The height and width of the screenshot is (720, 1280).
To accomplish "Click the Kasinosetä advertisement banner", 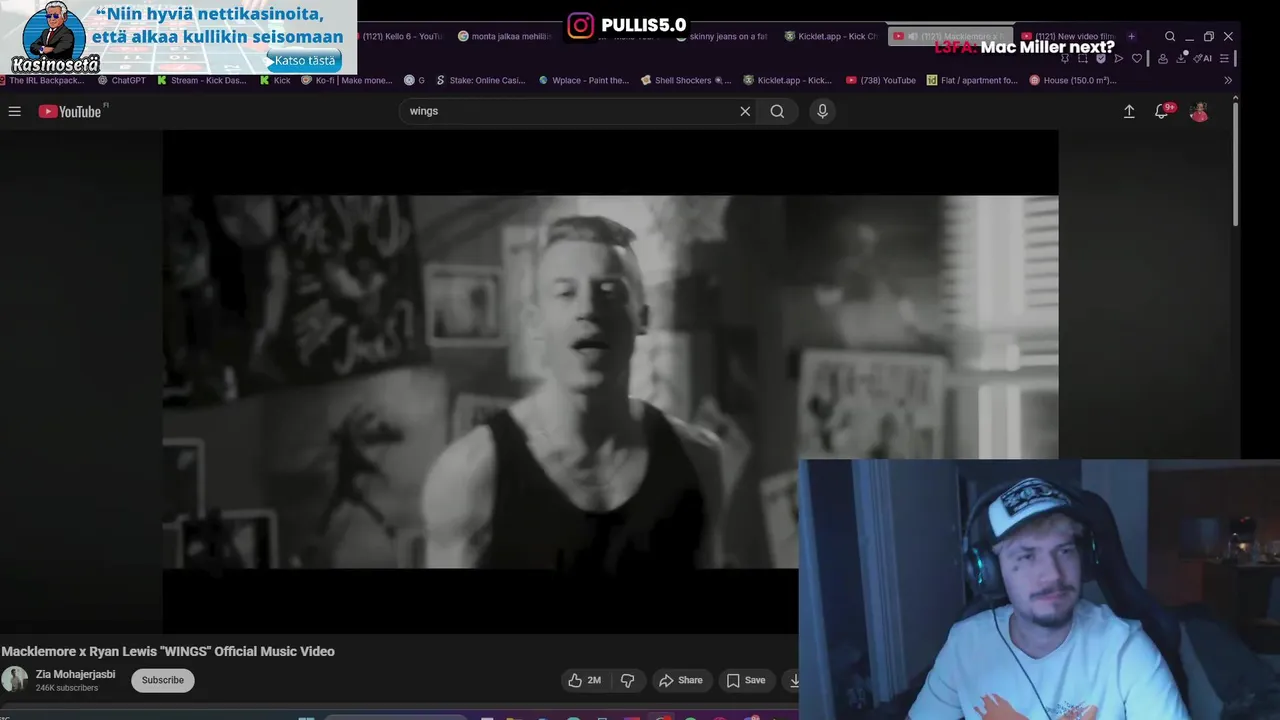I will click(178, 37).
